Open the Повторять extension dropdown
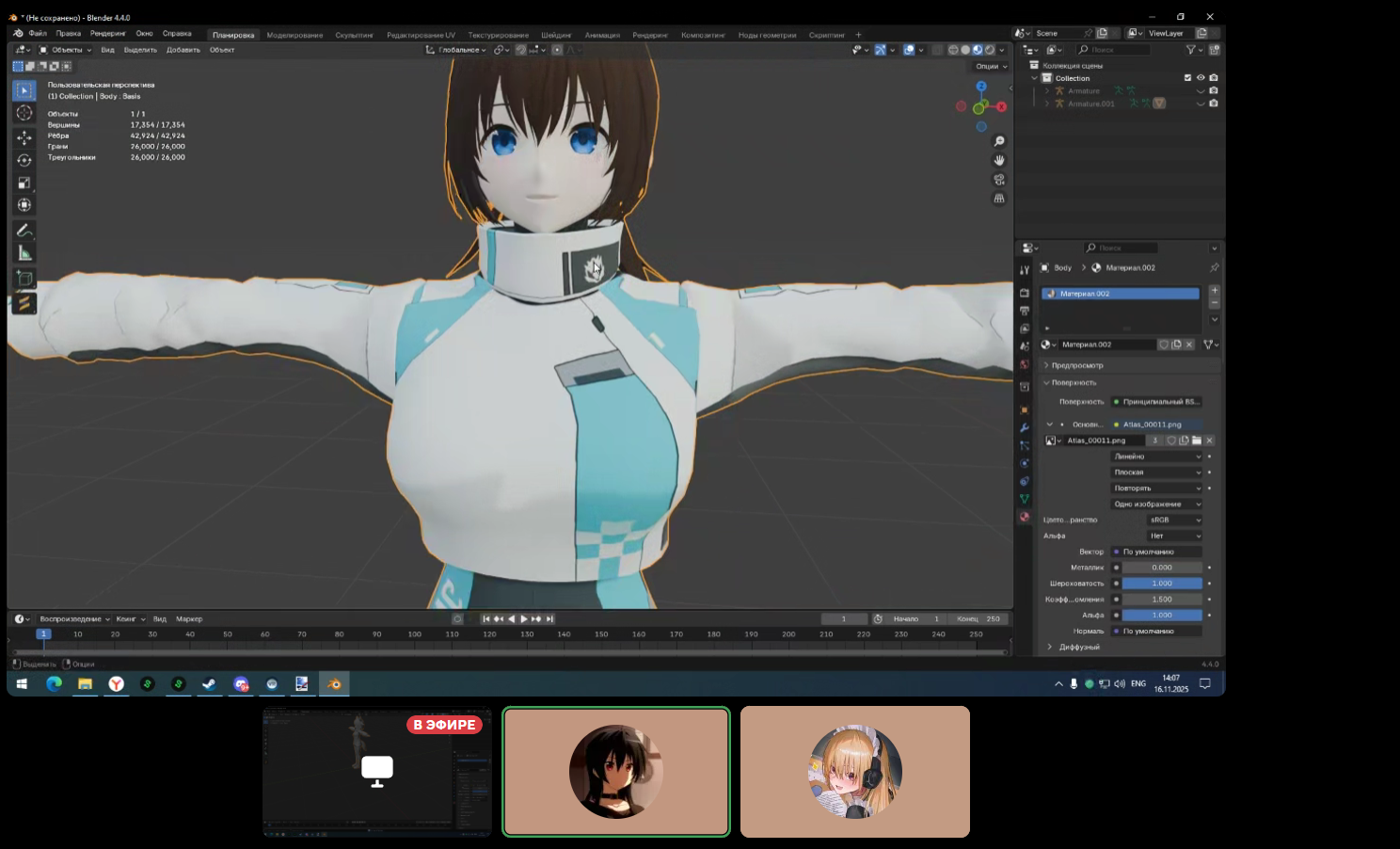 pyautogui.click(x=1156, y=489)
